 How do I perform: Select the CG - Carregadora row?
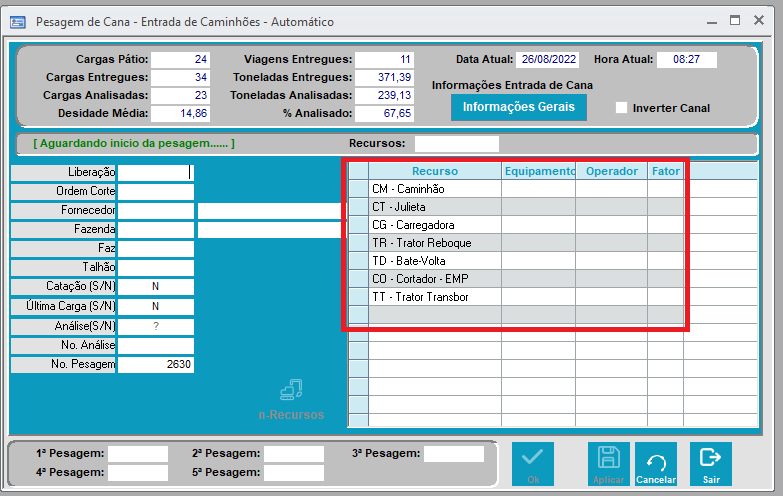click(516, 225)
